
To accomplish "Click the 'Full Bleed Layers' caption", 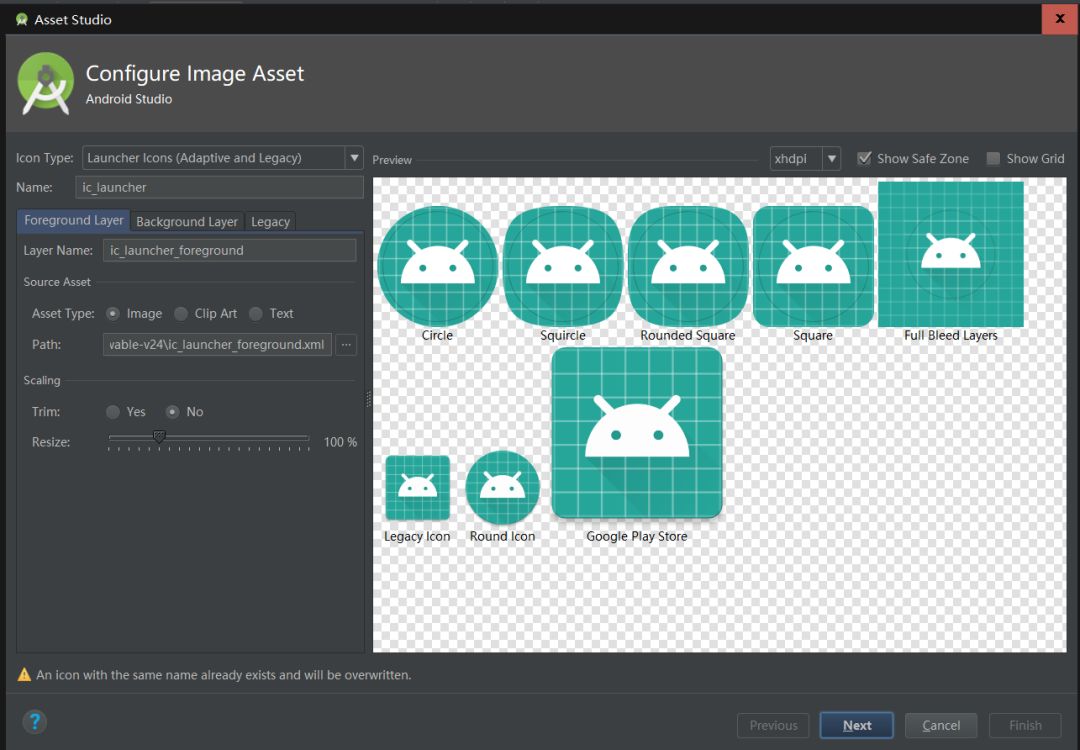I will click(951, 335).
